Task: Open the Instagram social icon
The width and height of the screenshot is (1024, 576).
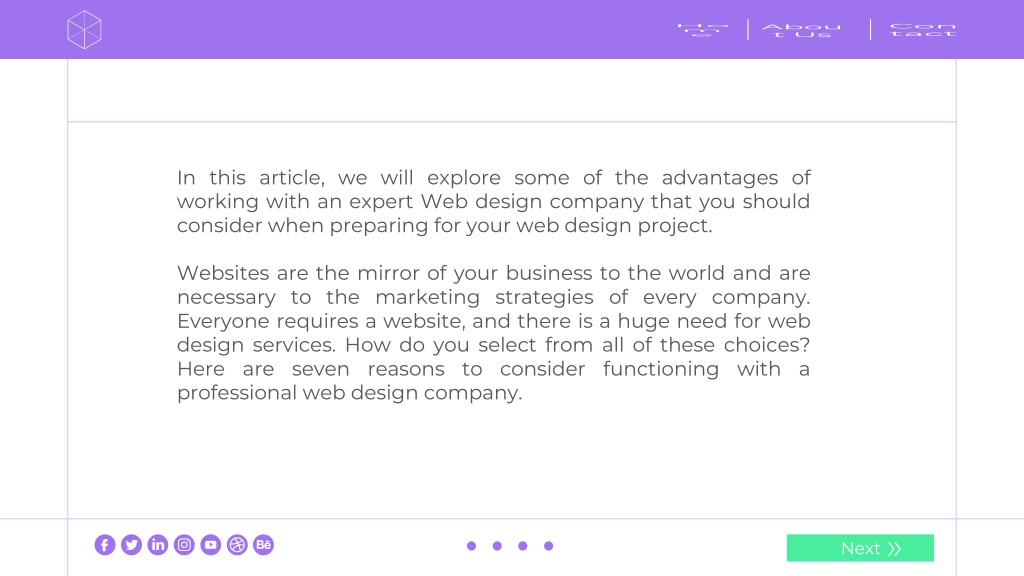Action: point(184,545)
